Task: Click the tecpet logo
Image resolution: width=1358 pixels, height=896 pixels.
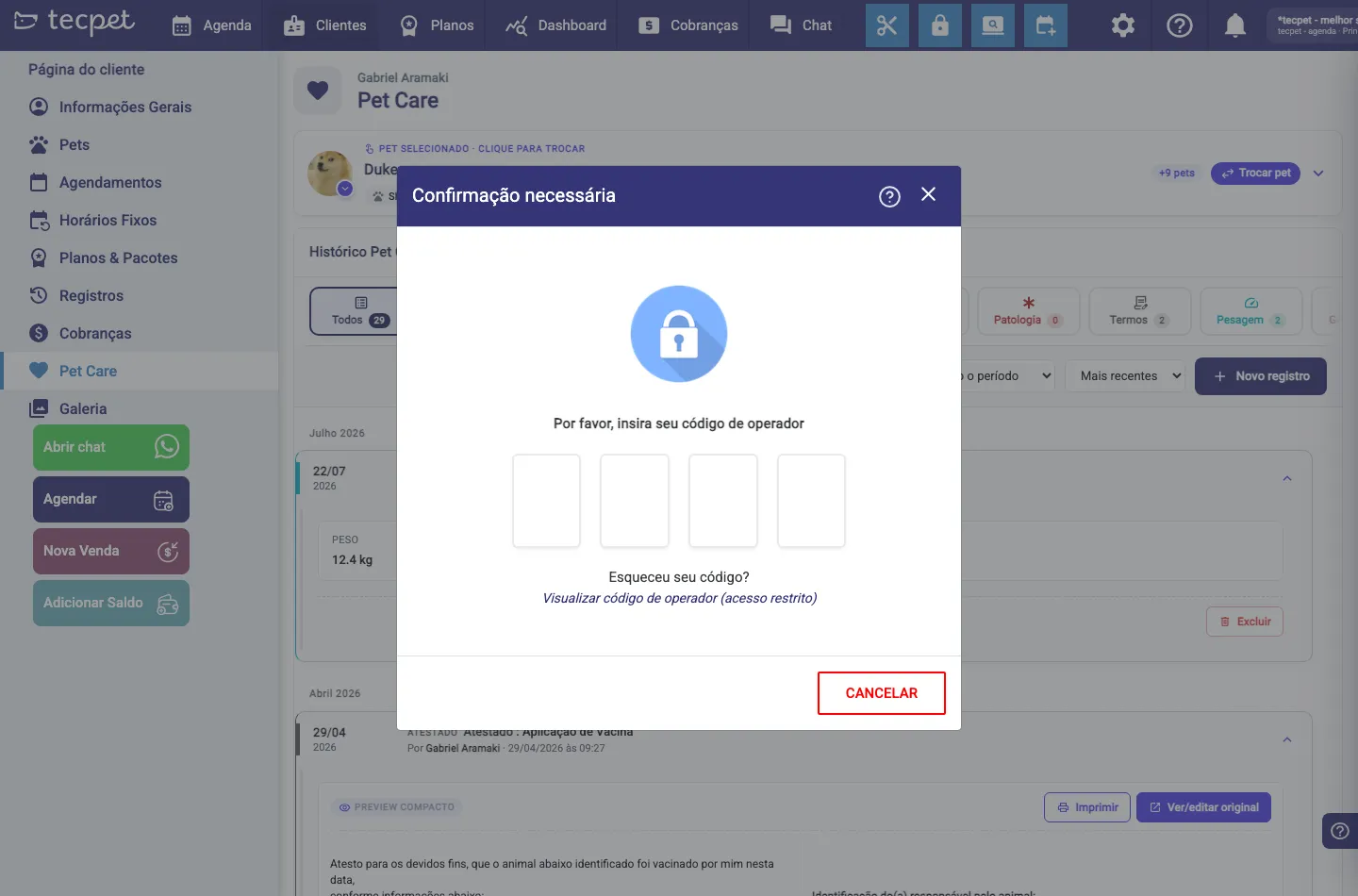Action: (x=75, y=22)
